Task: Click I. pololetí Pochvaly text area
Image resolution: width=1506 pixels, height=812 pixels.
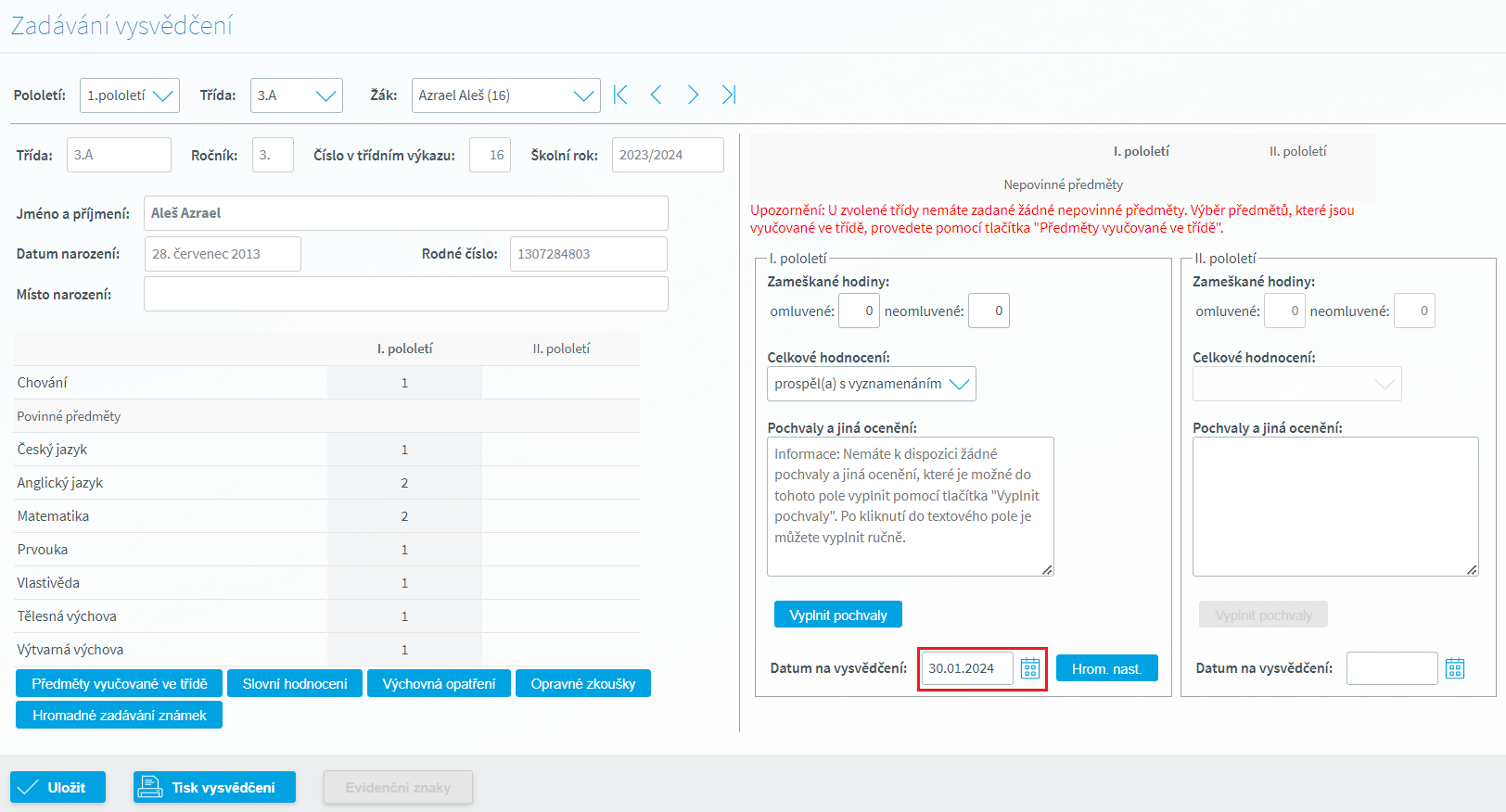Action: (911, 506)
